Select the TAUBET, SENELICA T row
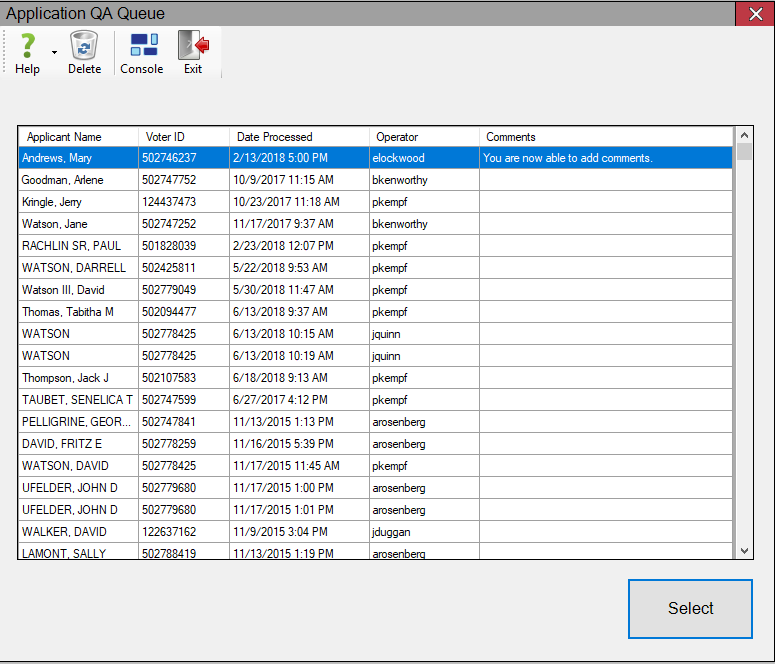Image resolution: width=775 pixels, height=664 pixels. click(x=375, y=400)
